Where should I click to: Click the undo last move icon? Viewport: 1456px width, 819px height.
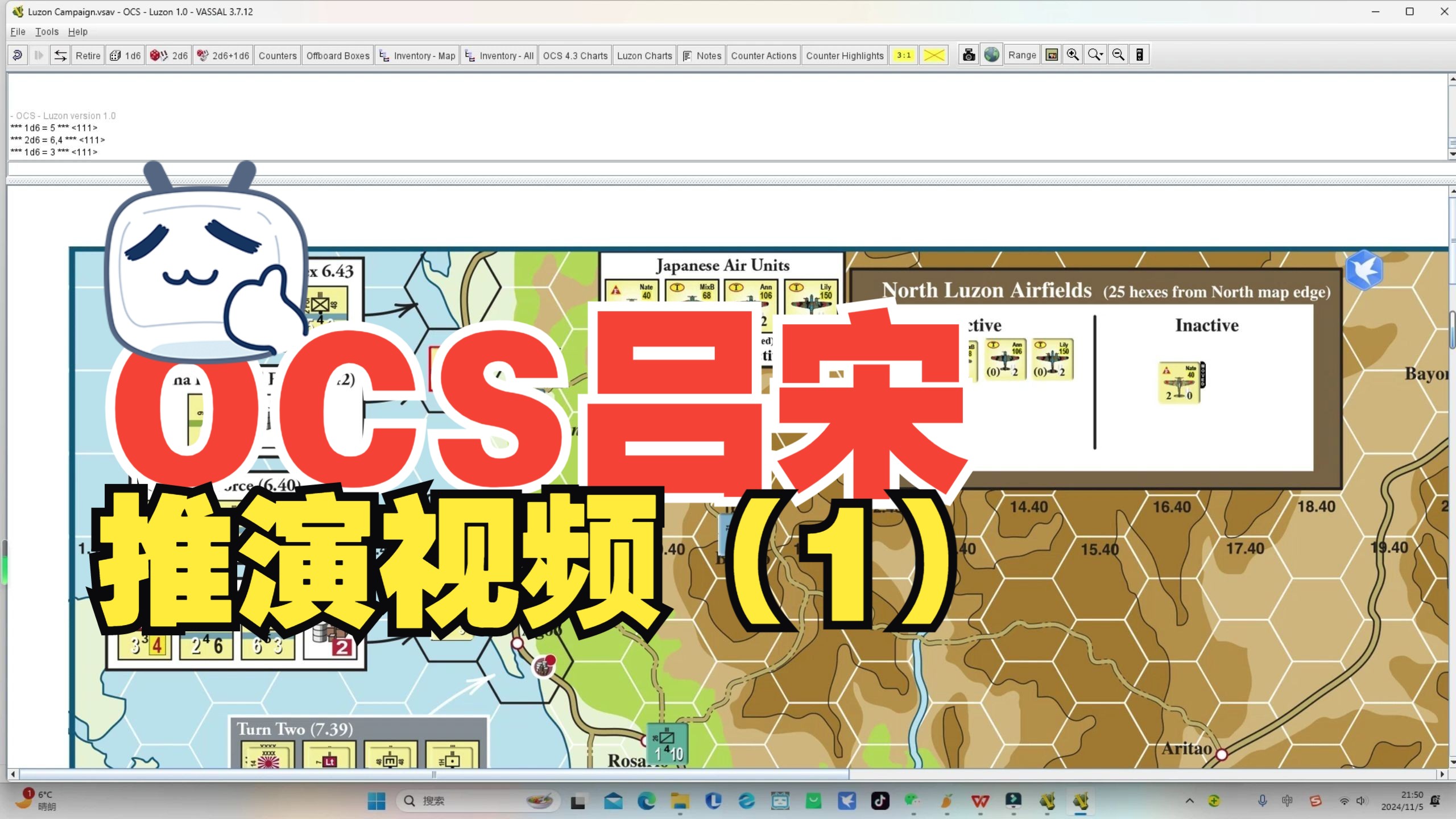pos(18,55)
